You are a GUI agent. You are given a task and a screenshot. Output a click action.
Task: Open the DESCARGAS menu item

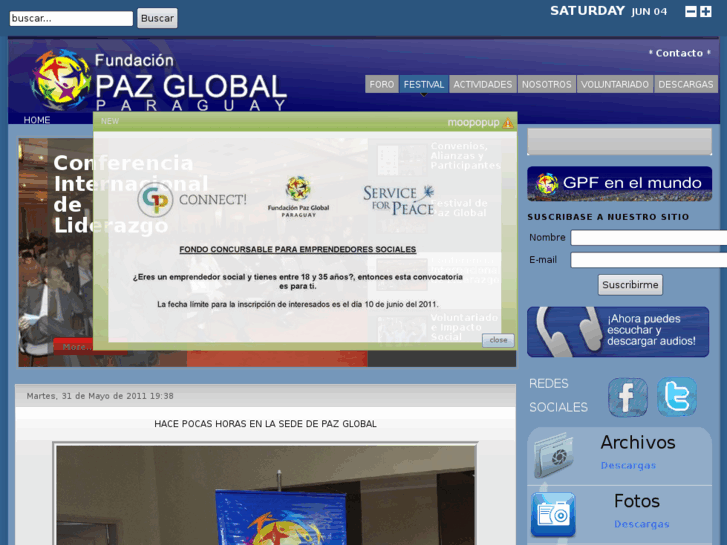pyautogui.click(x=686, y=84)
